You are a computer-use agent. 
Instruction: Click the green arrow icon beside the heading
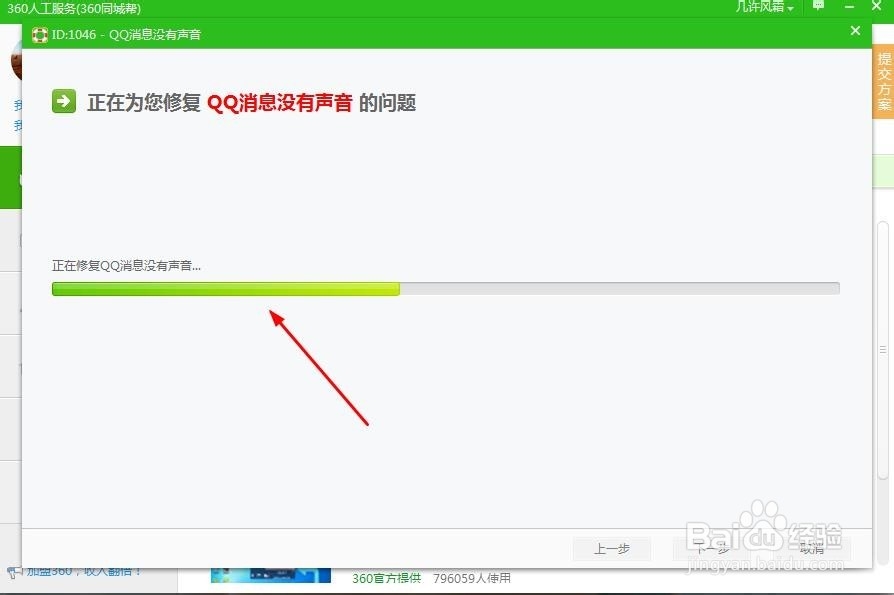click(64, 101)
